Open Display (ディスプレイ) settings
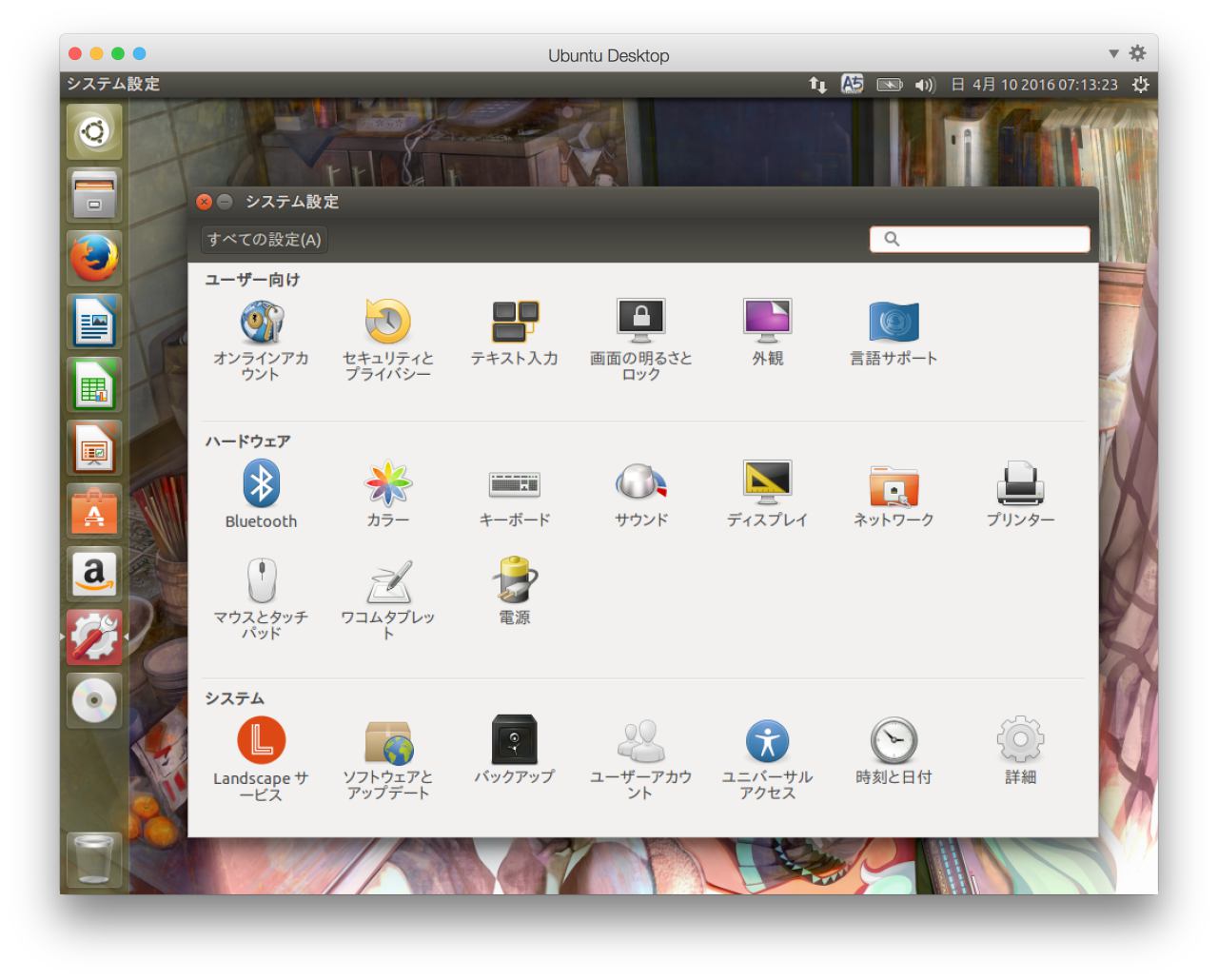 click(768, 495)
